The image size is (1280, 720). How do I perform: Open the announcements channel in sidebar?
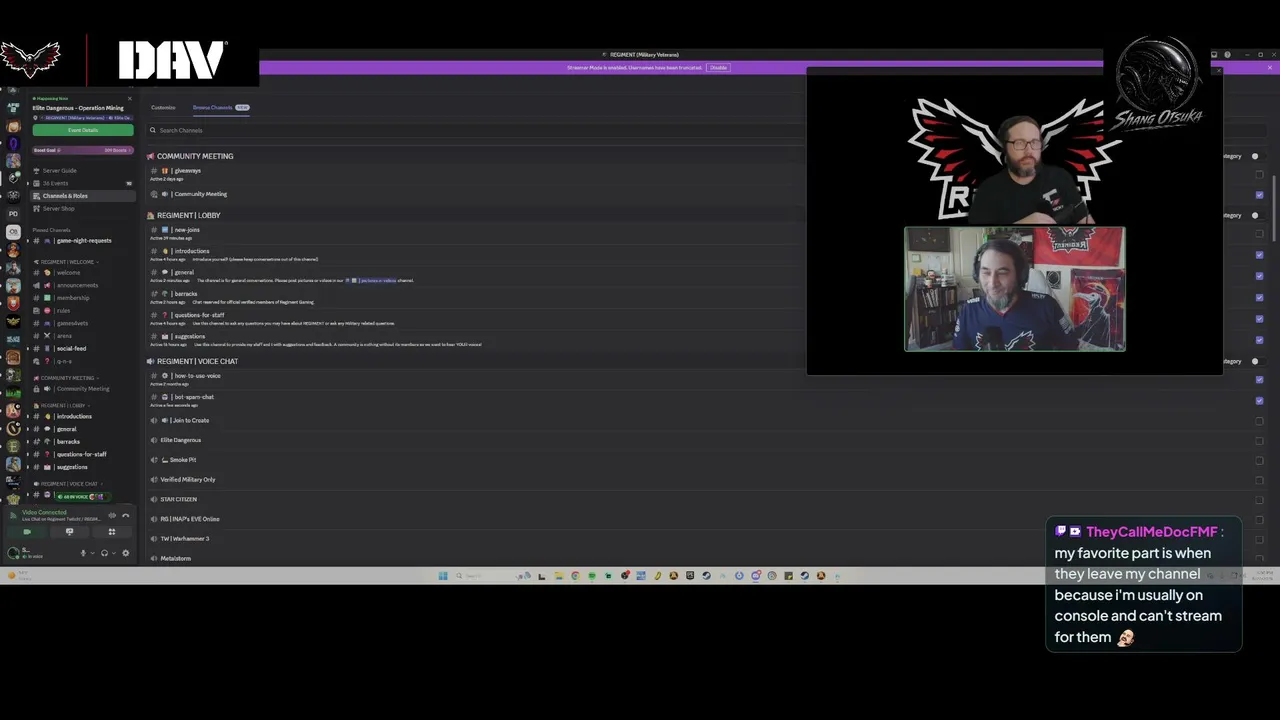(83, 285)
